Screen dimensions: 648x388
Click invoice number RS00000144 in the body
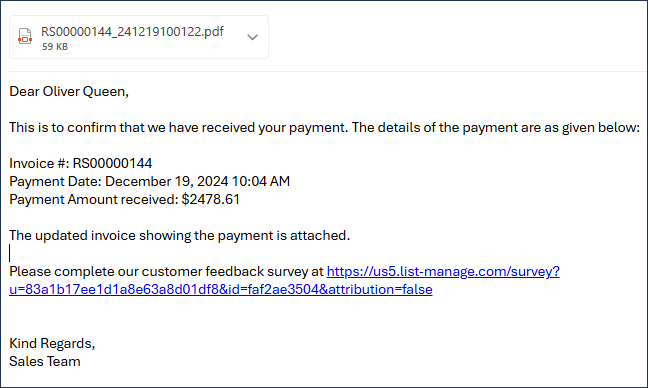(112, 163)
